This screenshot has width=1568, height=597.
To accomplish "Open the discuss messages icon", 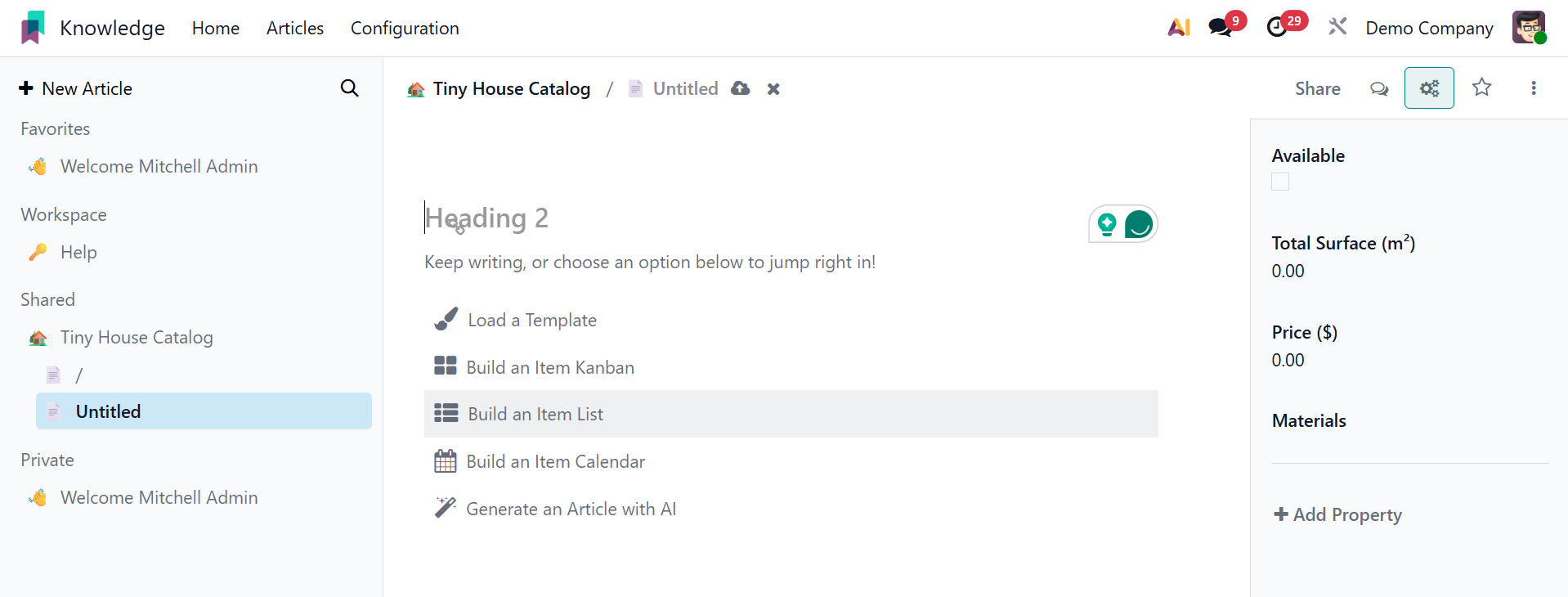I will (x=1220, y=28).
